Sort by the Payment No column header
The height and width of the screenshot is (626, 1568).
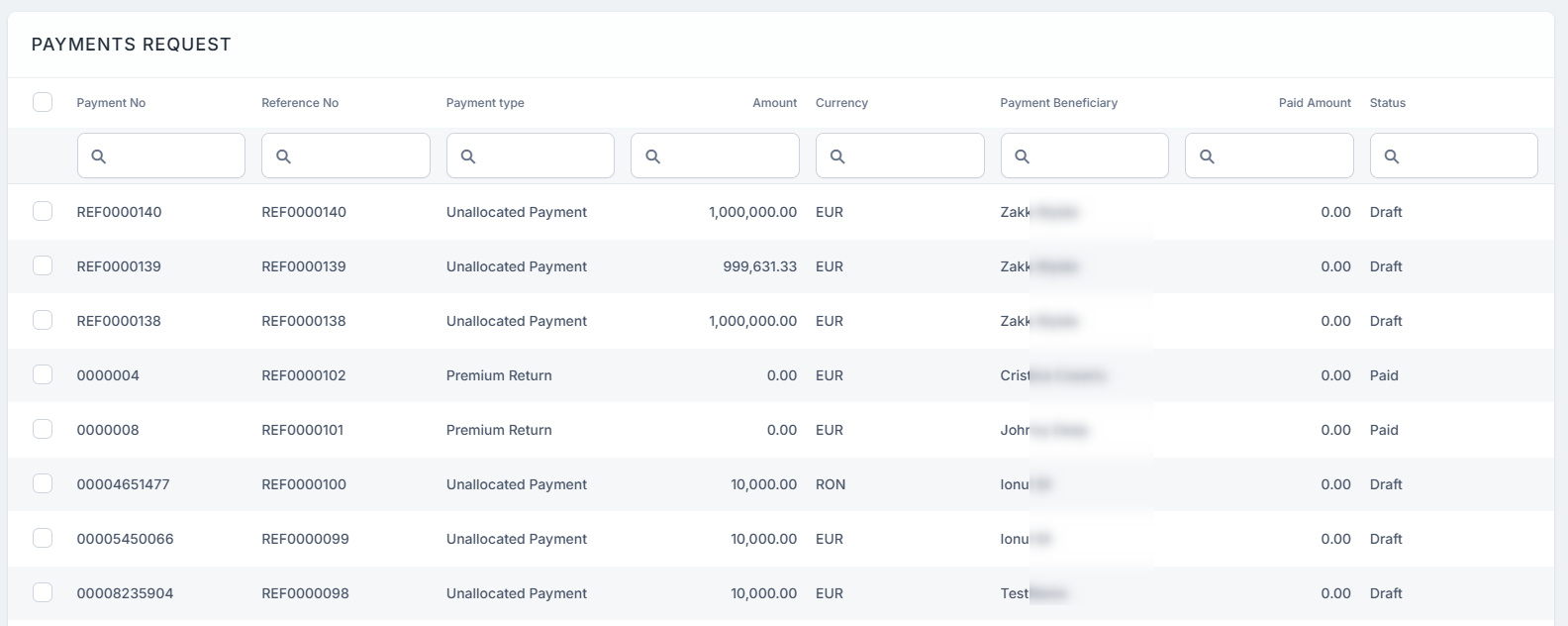tap(111, 103)
